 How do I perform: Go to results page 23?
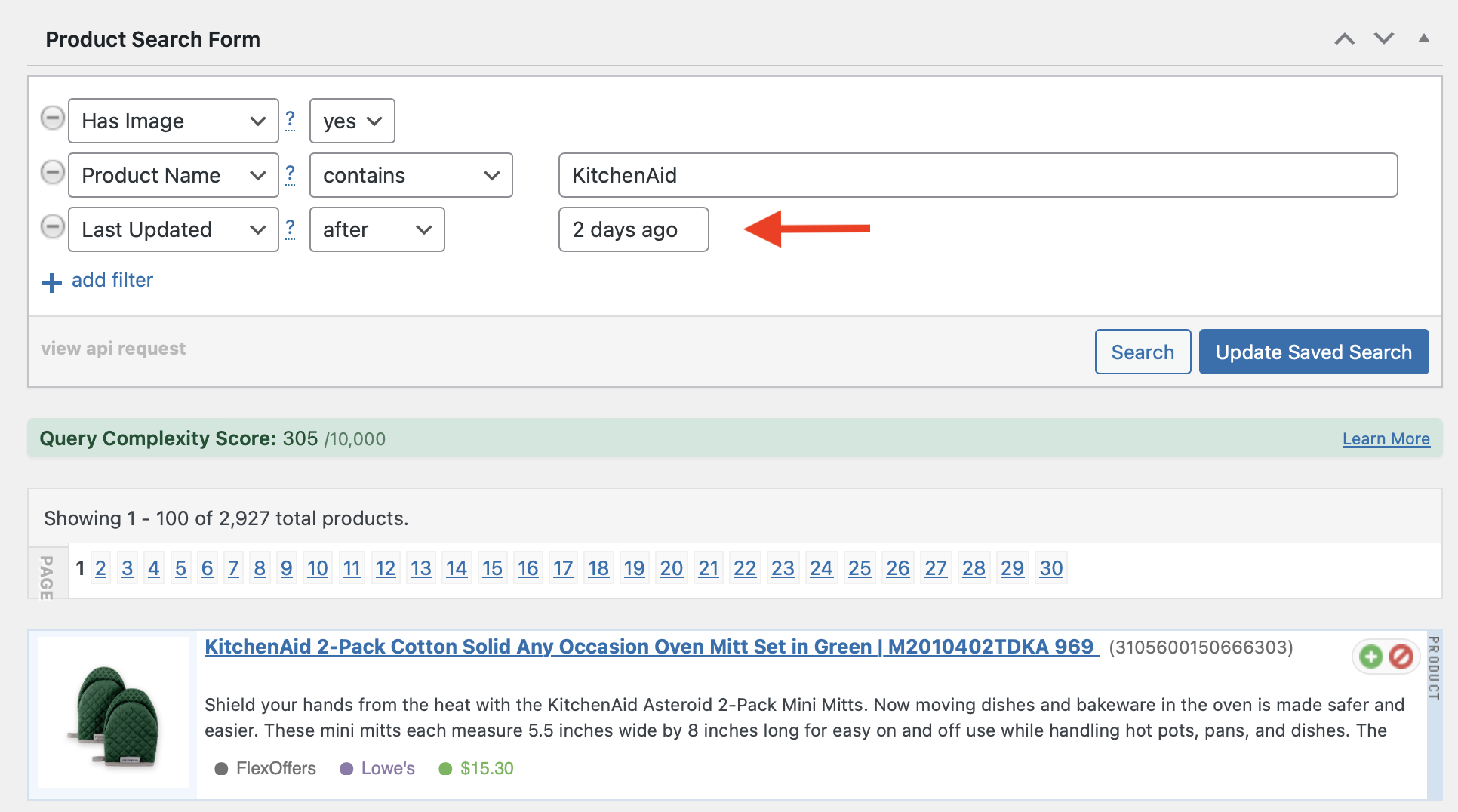(x=783, y=568)
